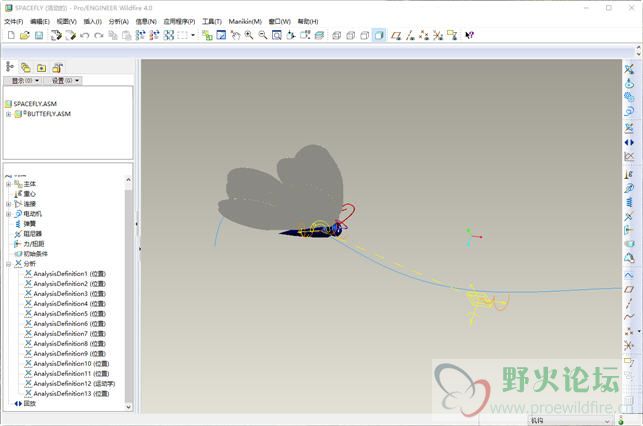
Task: Click the Datum Axis icon on the right toolbar
Action: 629,303
